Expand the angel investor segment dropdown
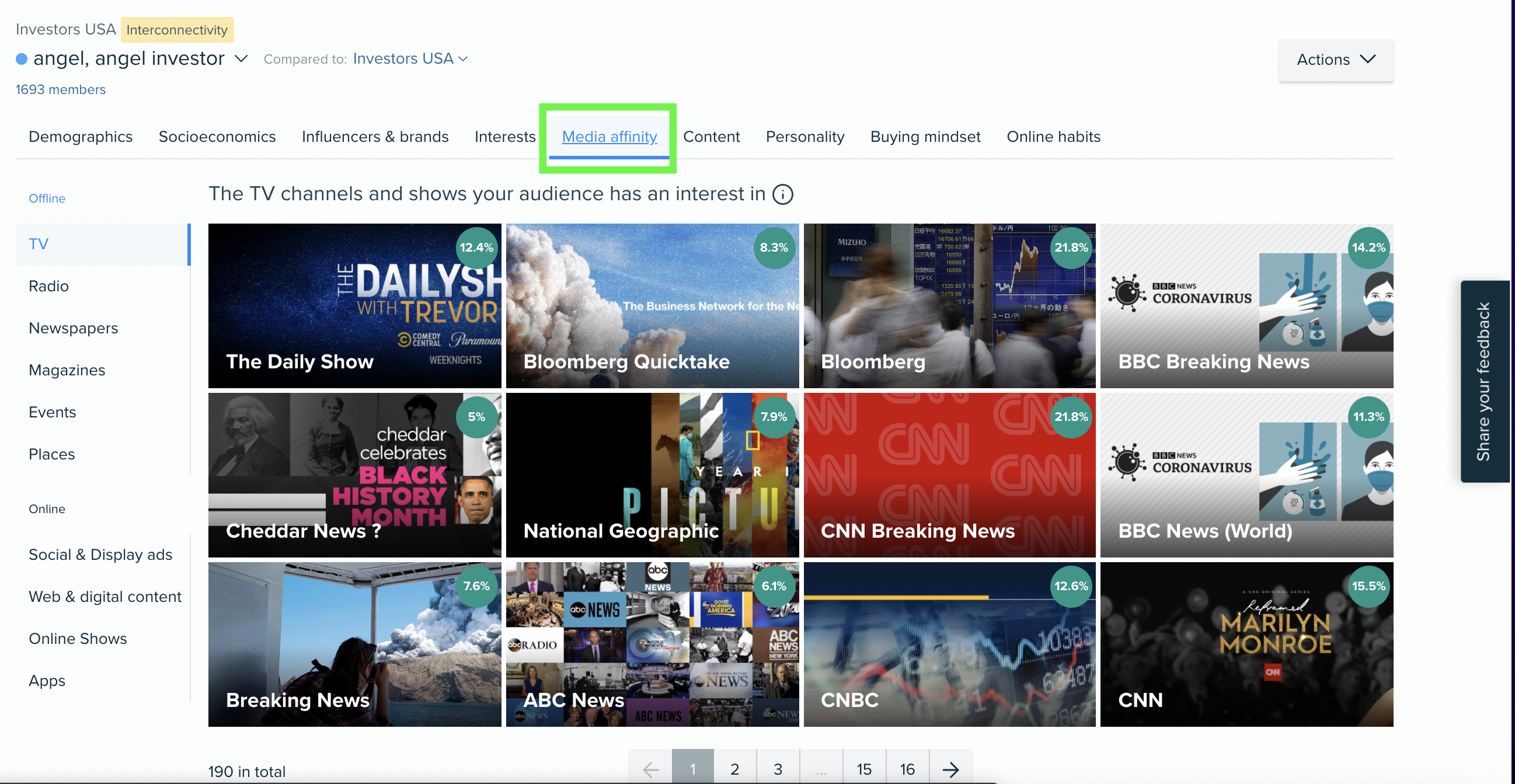The image size is (1515, 784). click(241, 59)
